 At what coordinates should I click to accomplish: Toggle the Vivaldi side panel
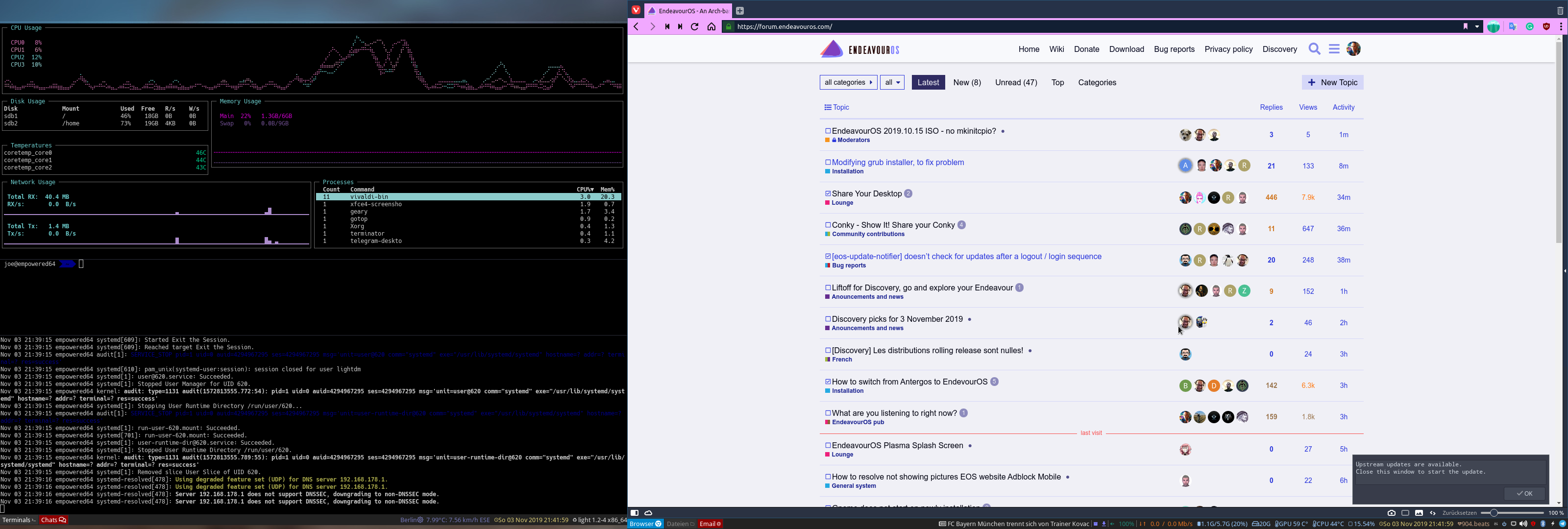634,513
